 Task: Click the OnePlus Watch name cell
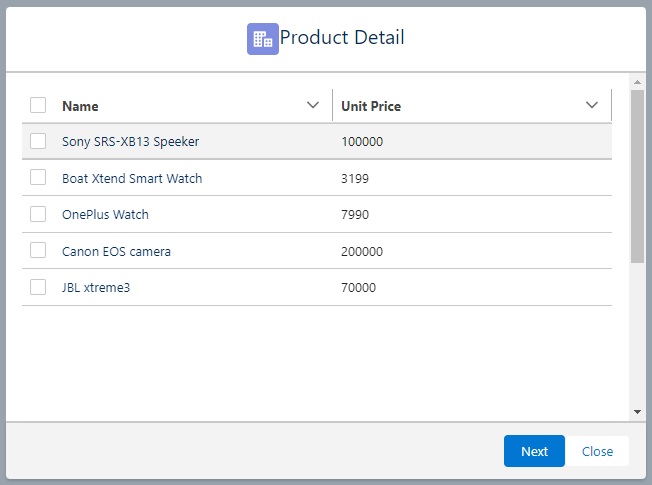105,215
